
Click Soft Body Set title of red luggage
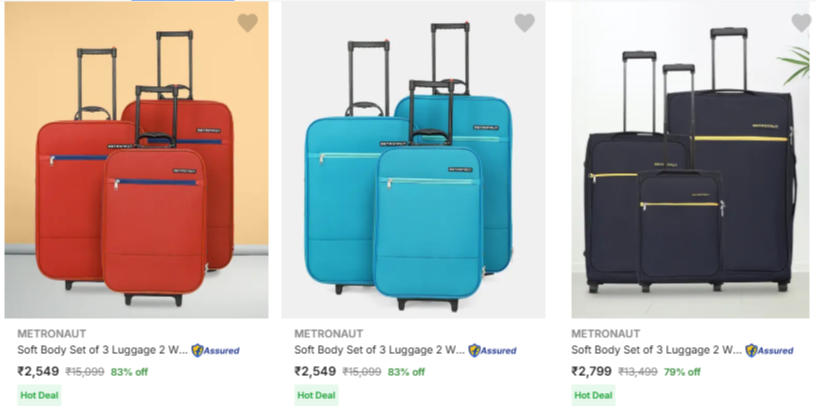(x=100, y=351)
